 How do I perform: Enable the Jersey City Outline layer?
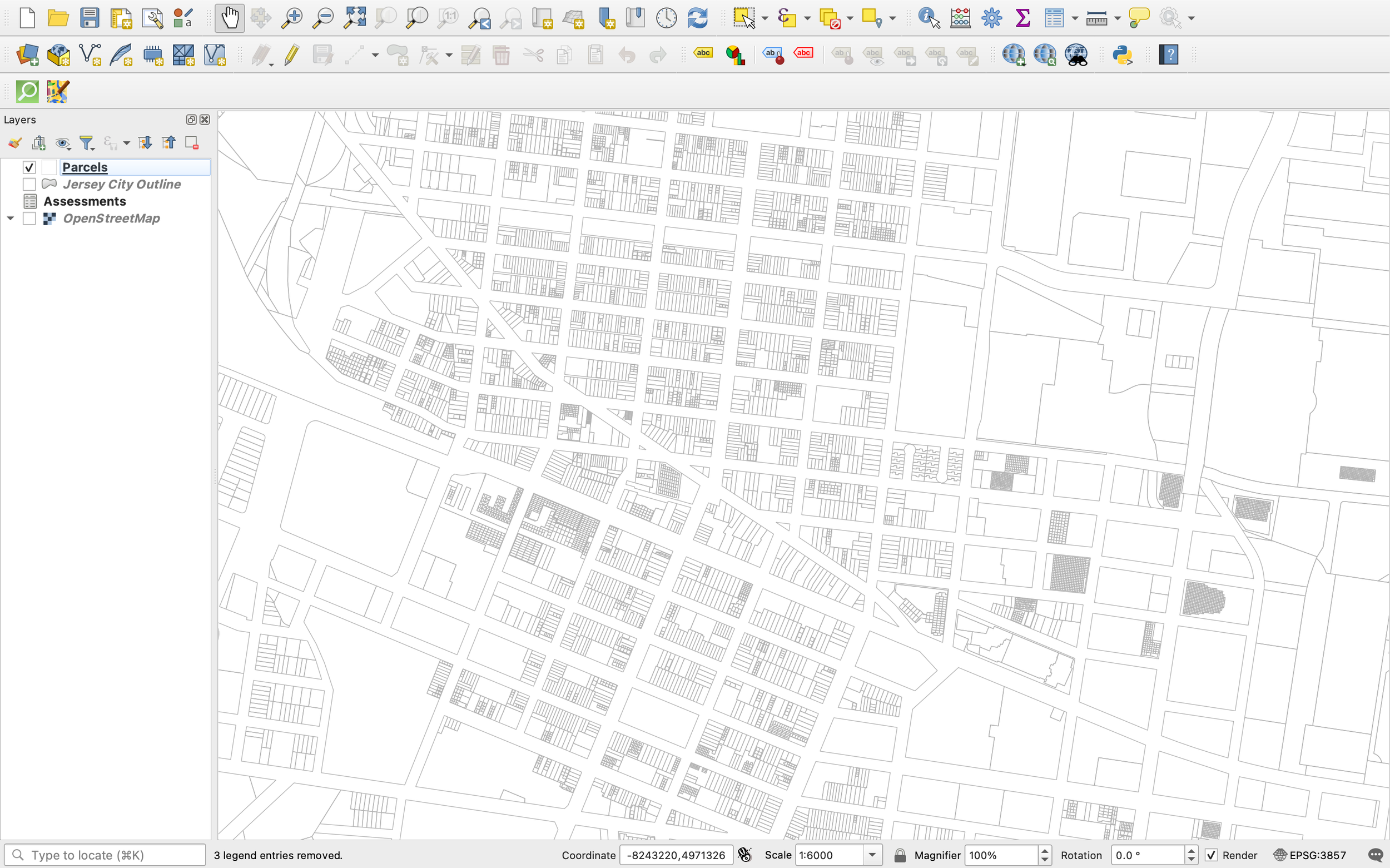pyautogui.click(x=29, y=184)
